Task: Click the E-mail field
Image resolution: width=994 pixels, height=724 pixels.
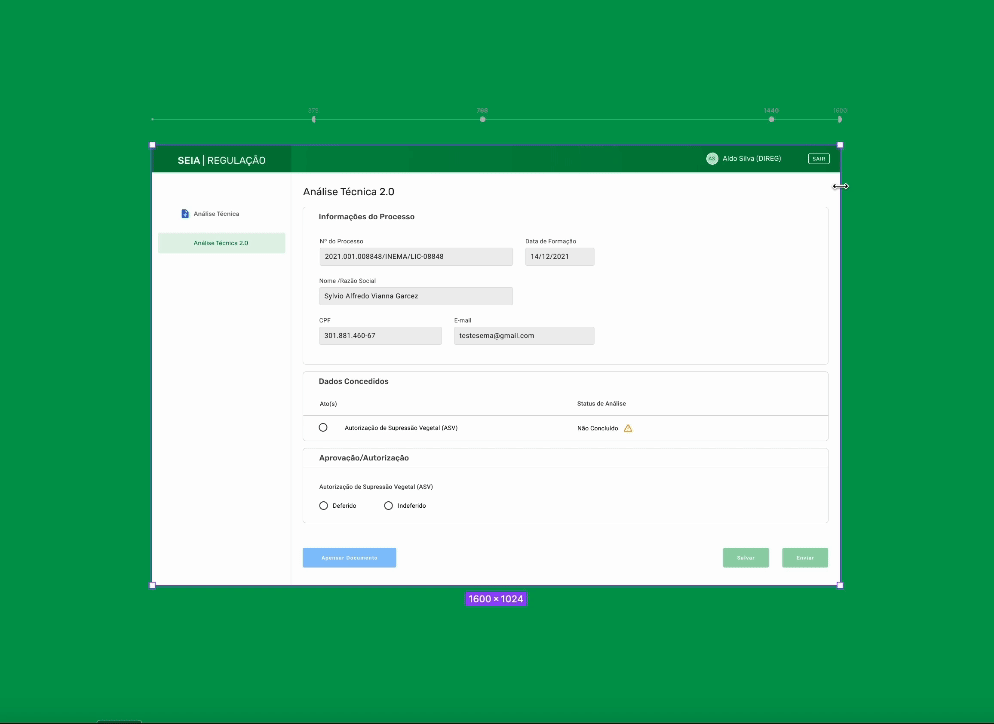Action: (x=524, y=335)
